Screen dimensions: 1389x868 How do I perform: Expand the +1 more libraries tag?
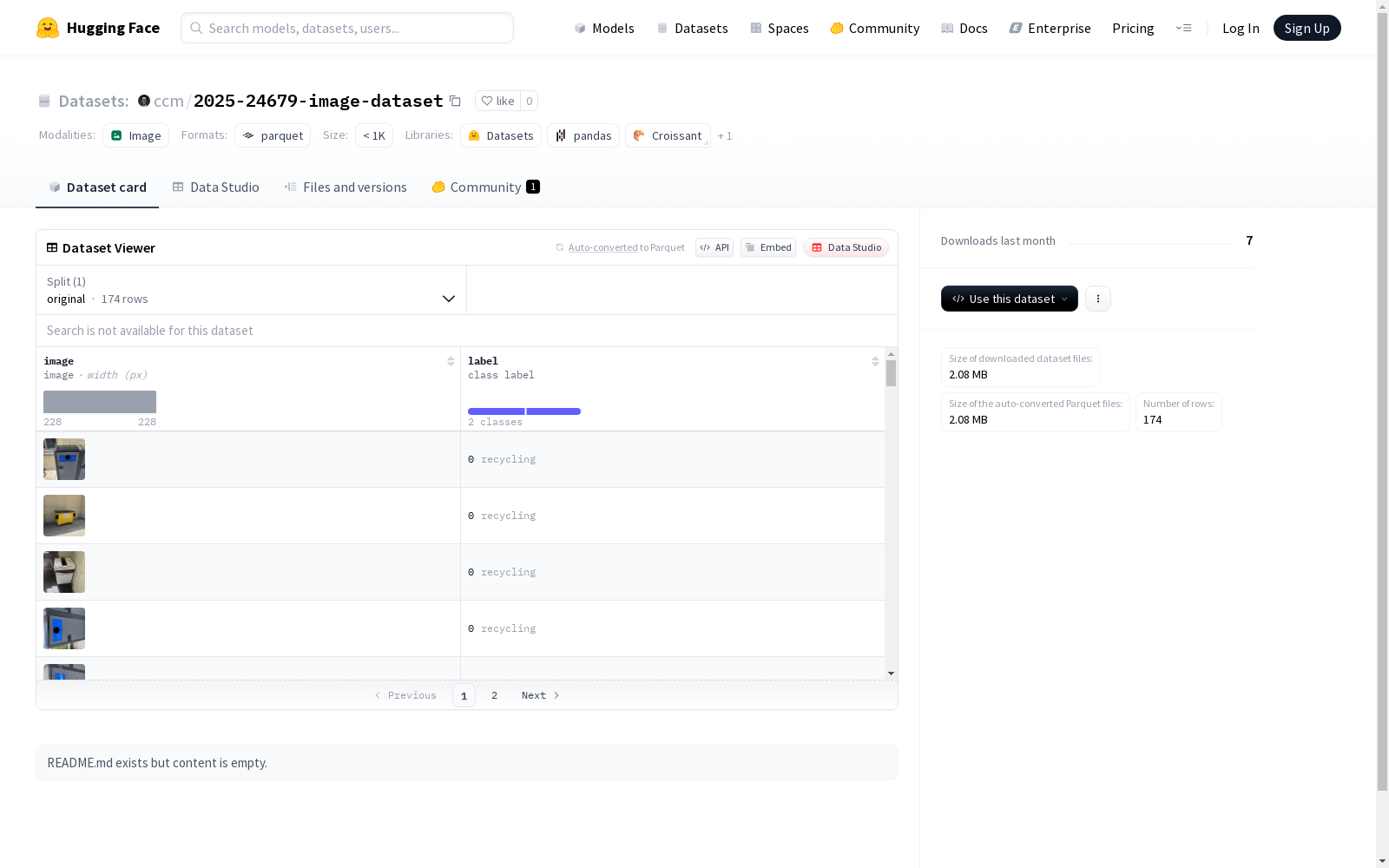coord(725,135)
